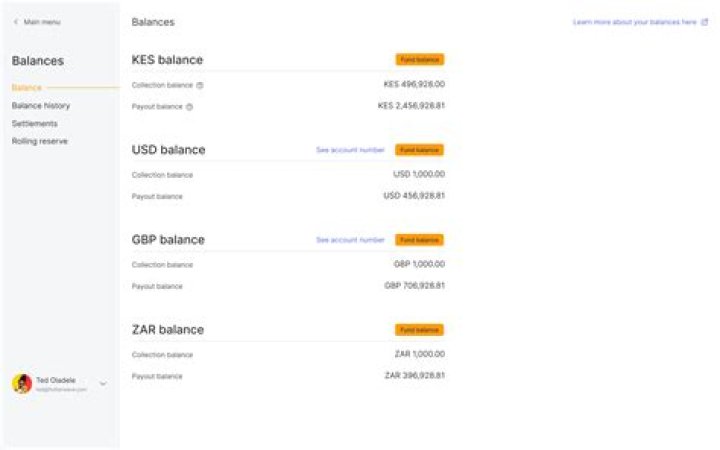Select Balance in the sidebar

coord(27,88)
